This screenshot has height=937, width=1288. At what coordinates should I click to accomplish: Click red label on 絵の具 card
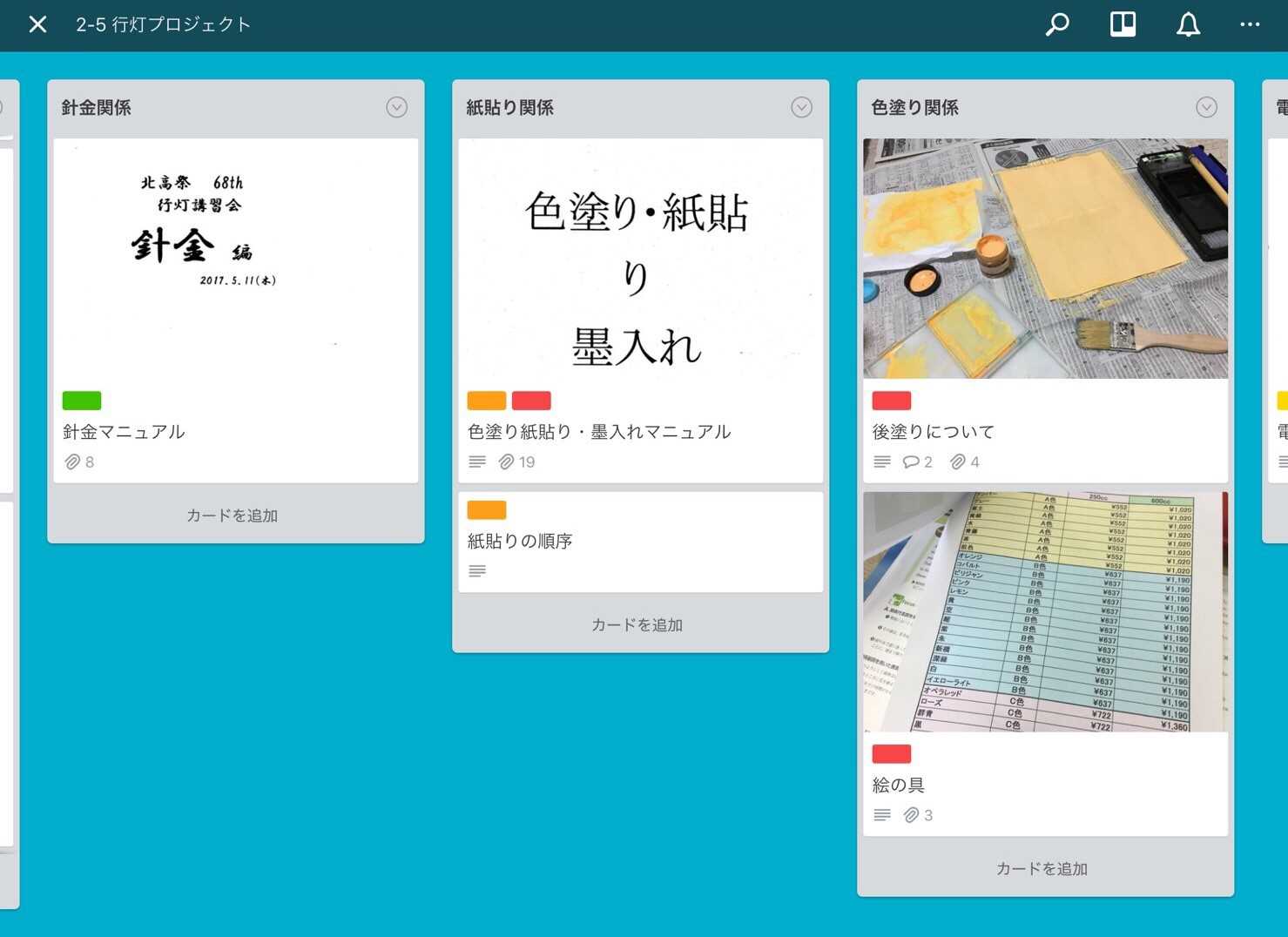coord(892,754)
